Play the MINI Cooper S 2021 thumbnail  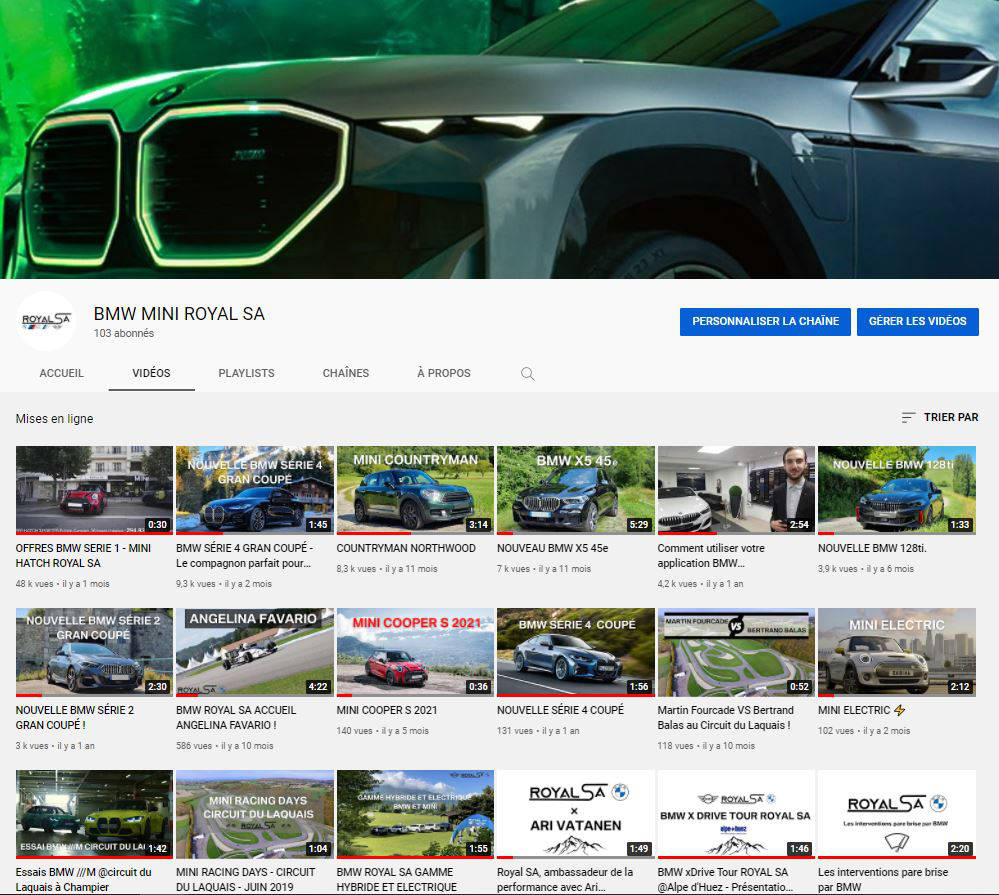(415, 652)
